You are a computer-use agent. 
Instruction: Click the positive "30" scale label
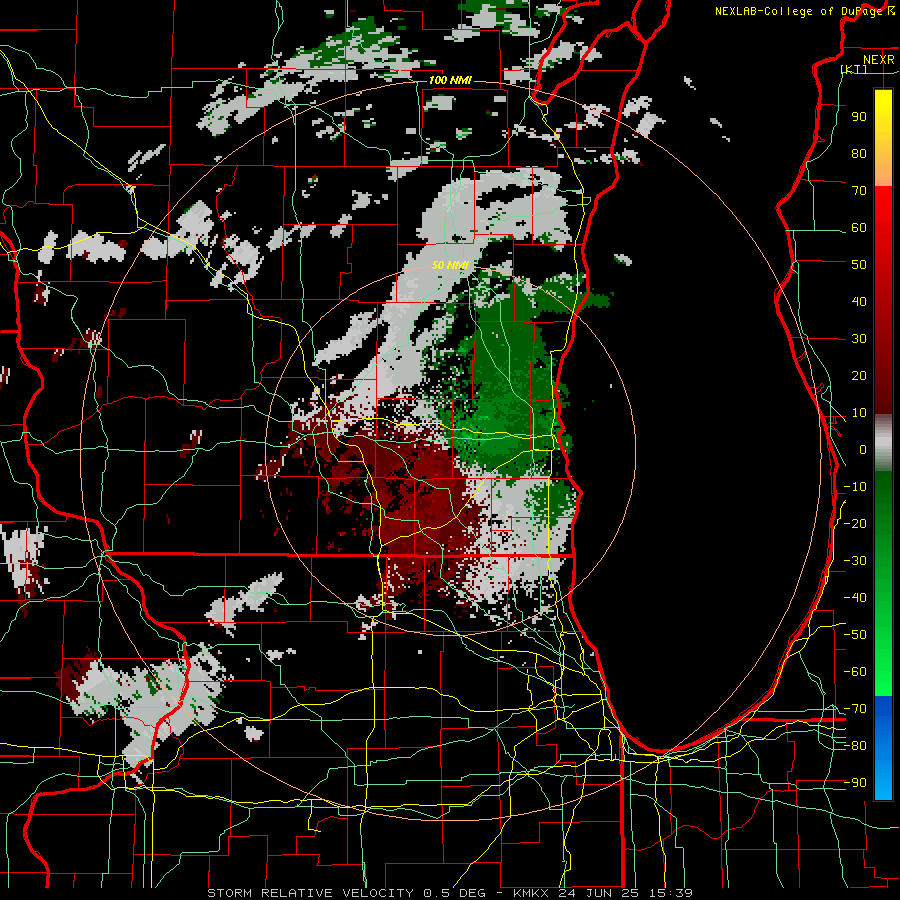click(x=859, y=339)
